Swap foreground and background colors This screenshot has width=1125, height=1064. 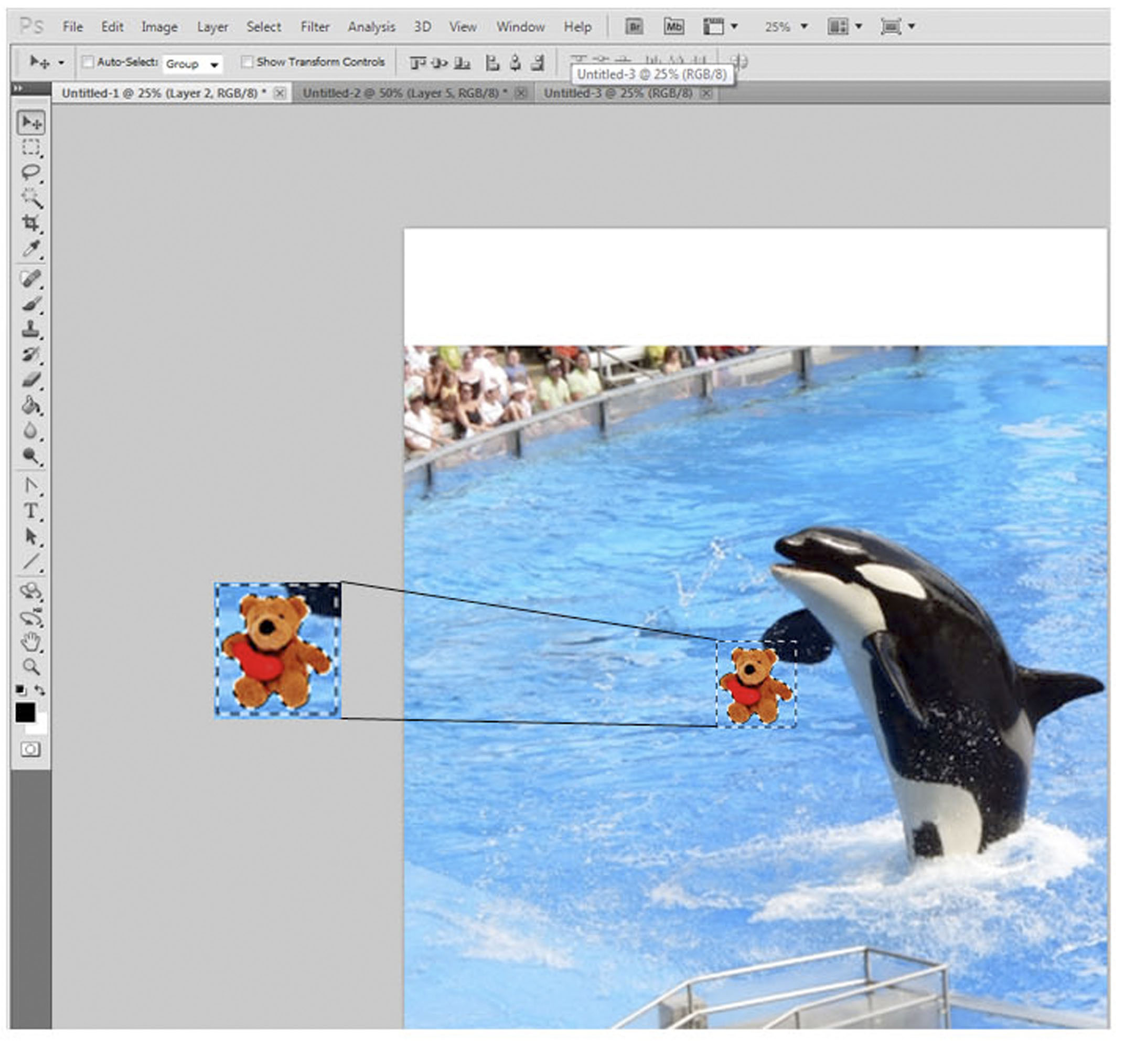pyautogui.click(x=40, y=690)
